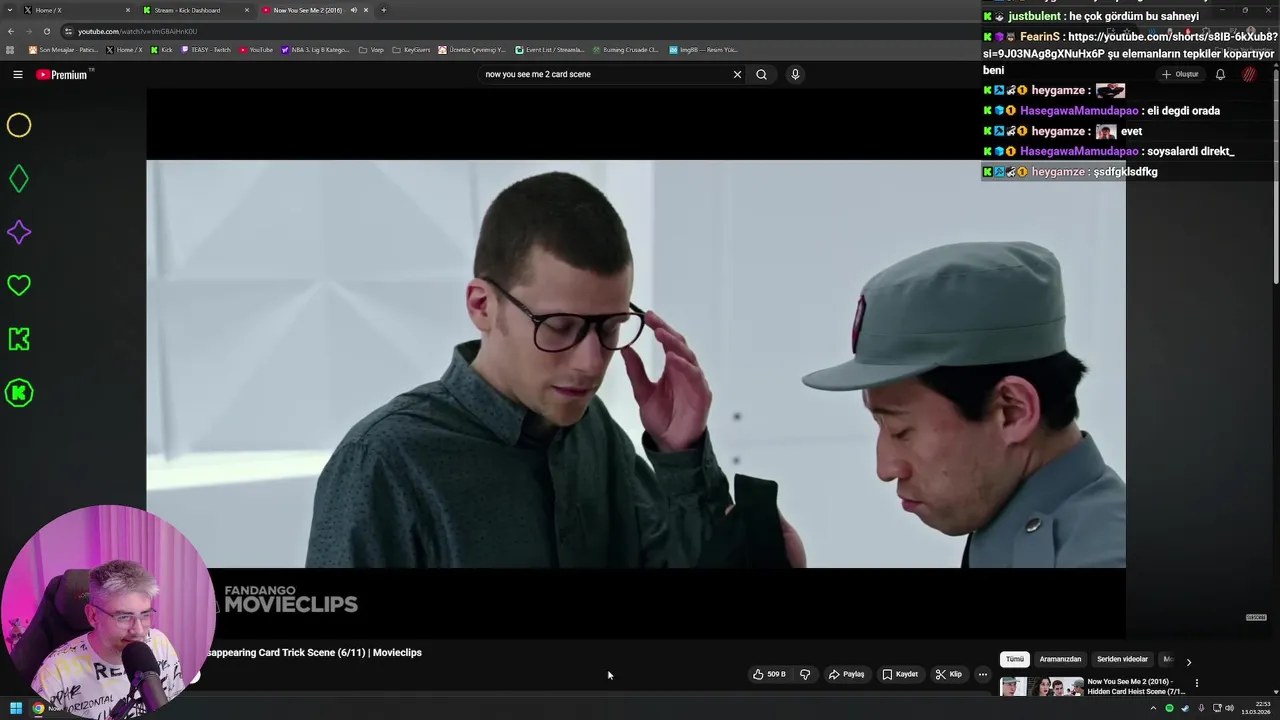Select the Seriden videolar filter chip

tap(1122, 659)
